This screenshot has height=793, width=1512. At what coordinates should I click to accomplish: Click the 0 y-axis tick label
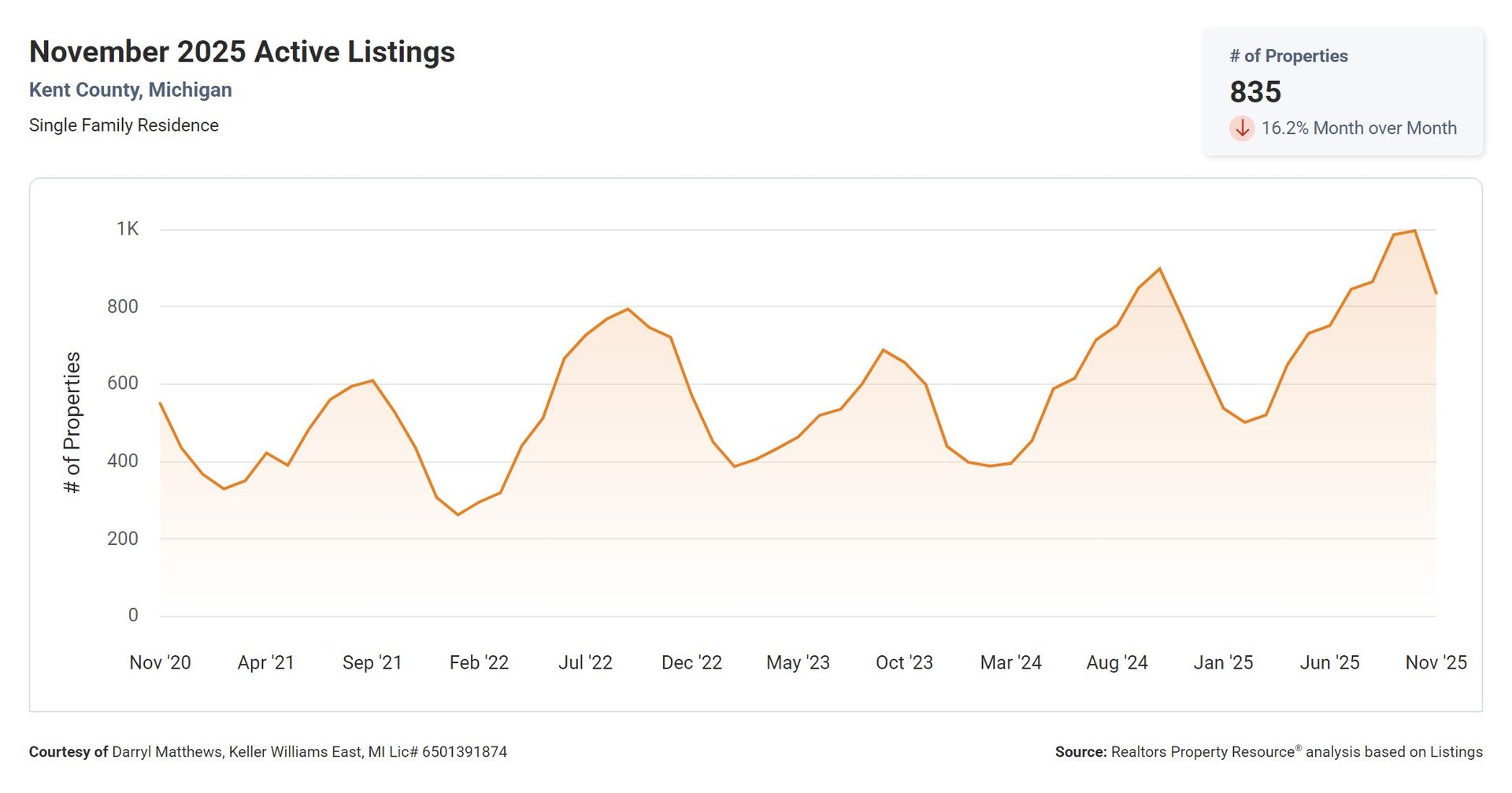tap(133, 615)
